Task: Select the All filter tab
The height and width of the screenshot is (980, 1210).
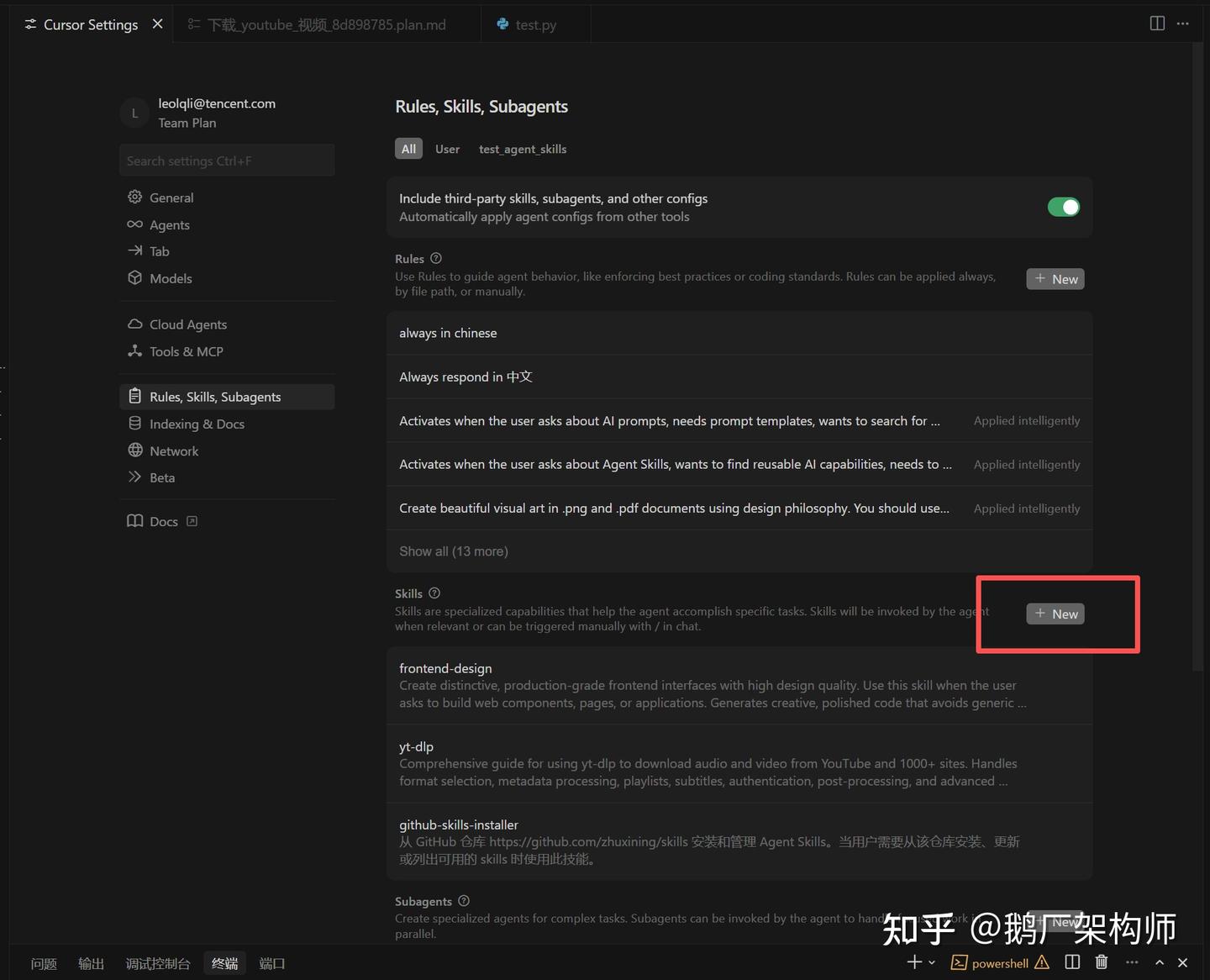Action: pos(408,149)
